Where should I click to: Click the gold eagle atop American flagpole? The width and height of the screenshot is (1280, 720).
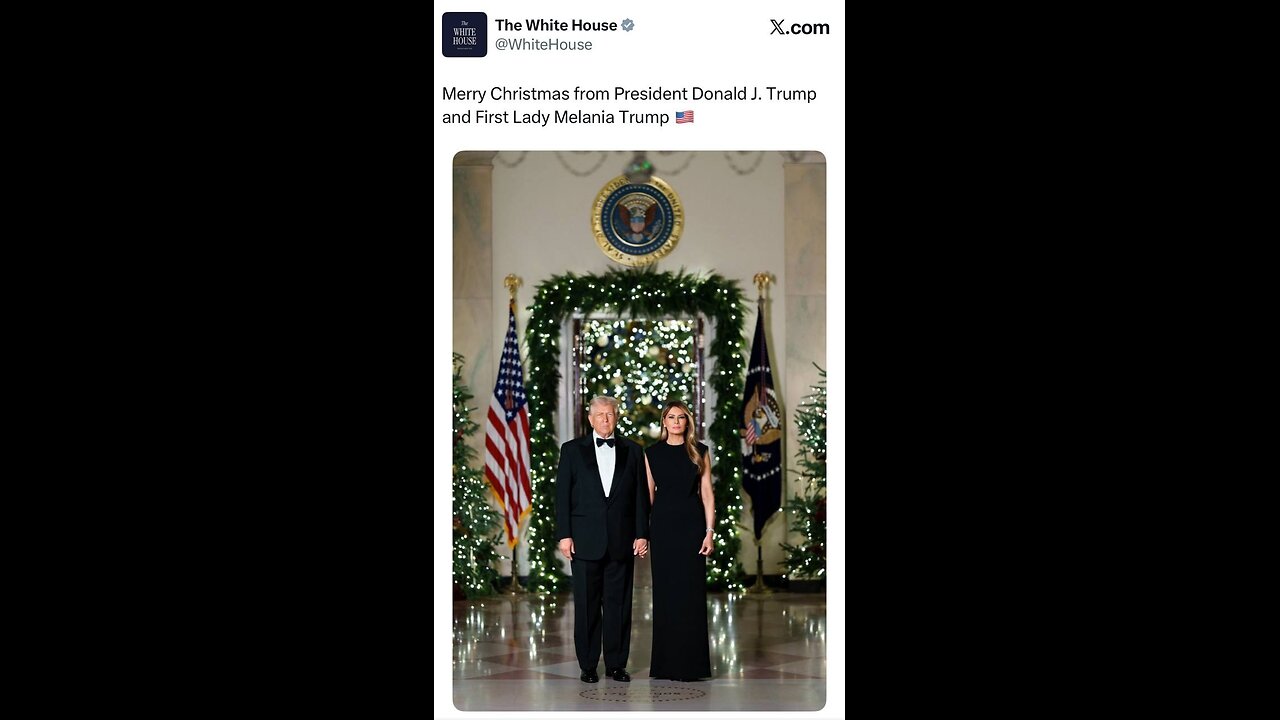[x=513, y=287]
